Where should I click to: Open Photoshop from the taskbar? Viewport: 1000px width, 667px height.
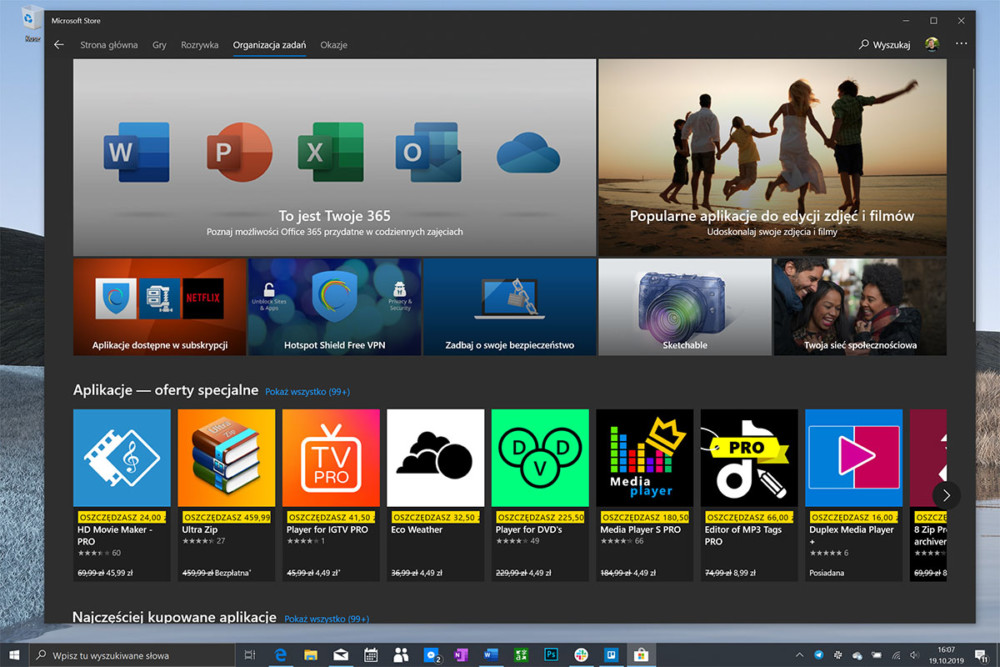click(x=551, y=655)
